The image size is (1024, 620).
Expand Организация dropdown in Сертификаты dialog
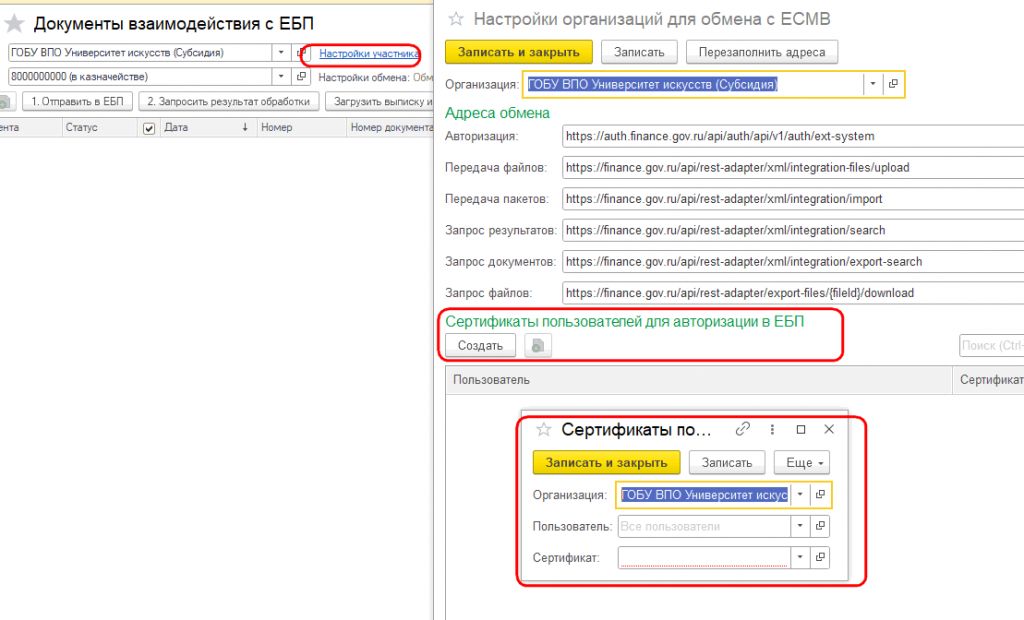coord(800,495)
